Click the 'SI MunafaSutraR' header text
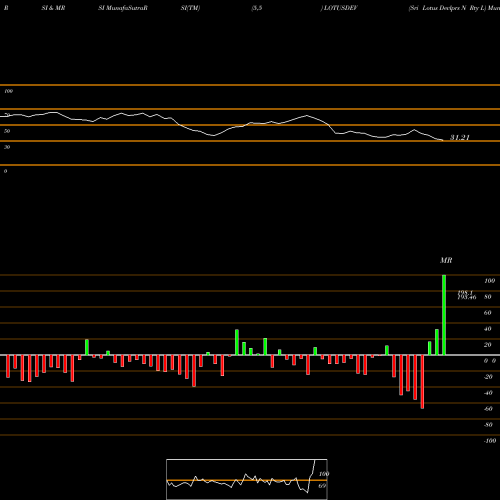This screenshot has height=500, width=500. [123, 8]
